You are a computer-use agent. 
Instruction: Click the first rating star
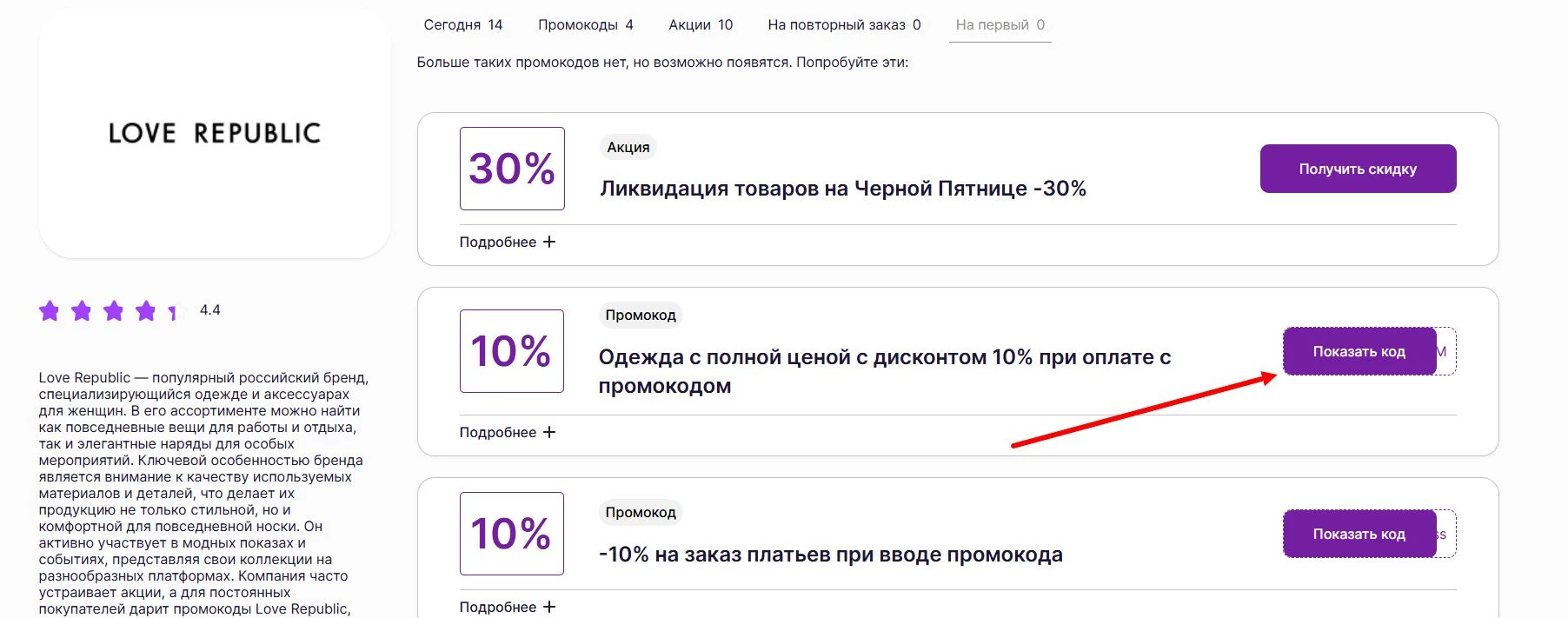coord(50,310)
